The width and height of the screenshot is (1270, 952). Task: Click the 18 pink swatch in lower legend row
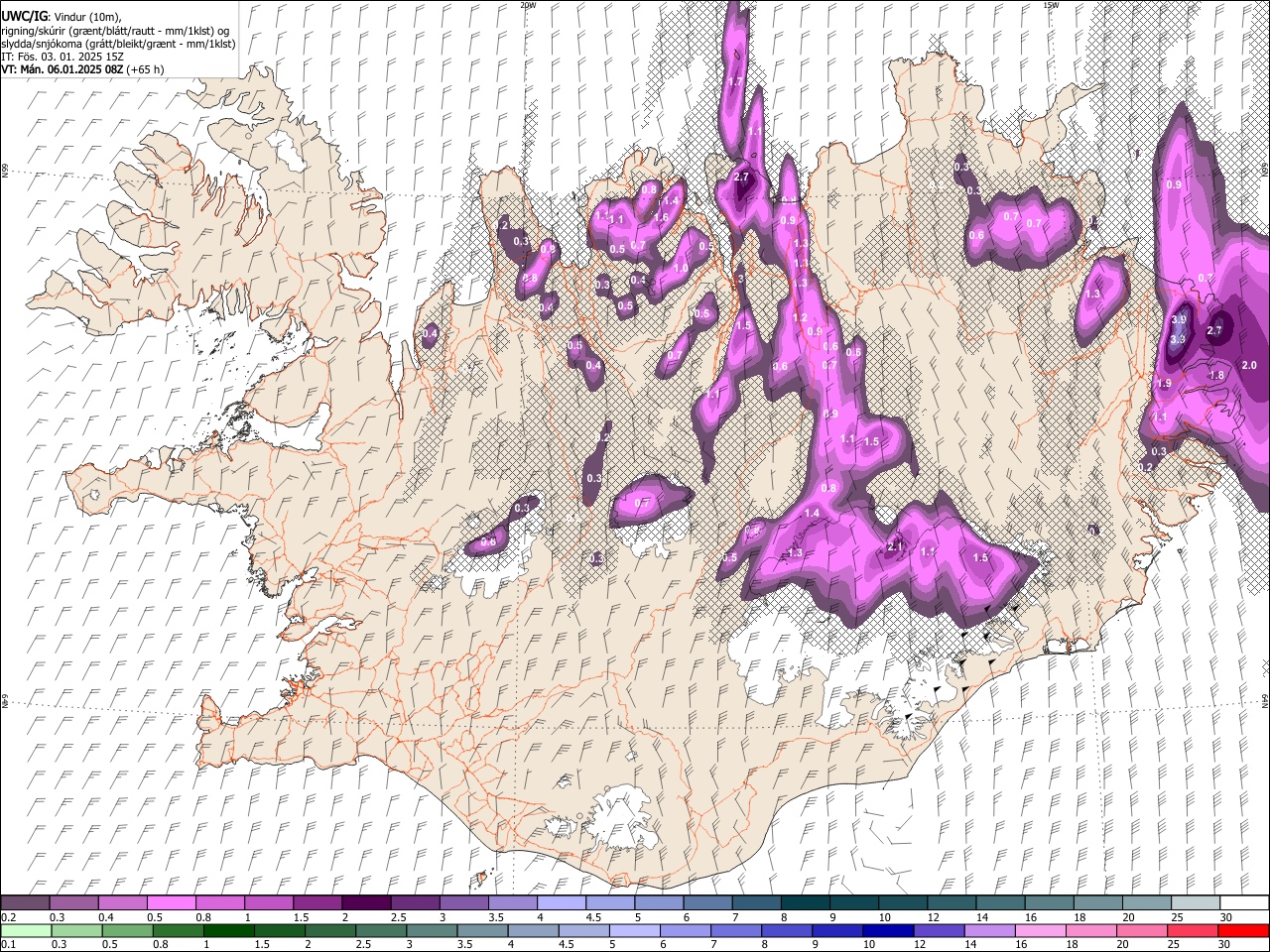(x=1090, y=930)
